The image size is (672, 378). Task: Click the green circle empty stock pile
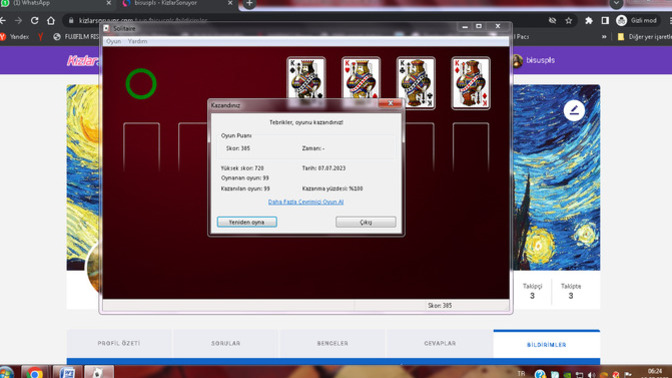[141, 84]
